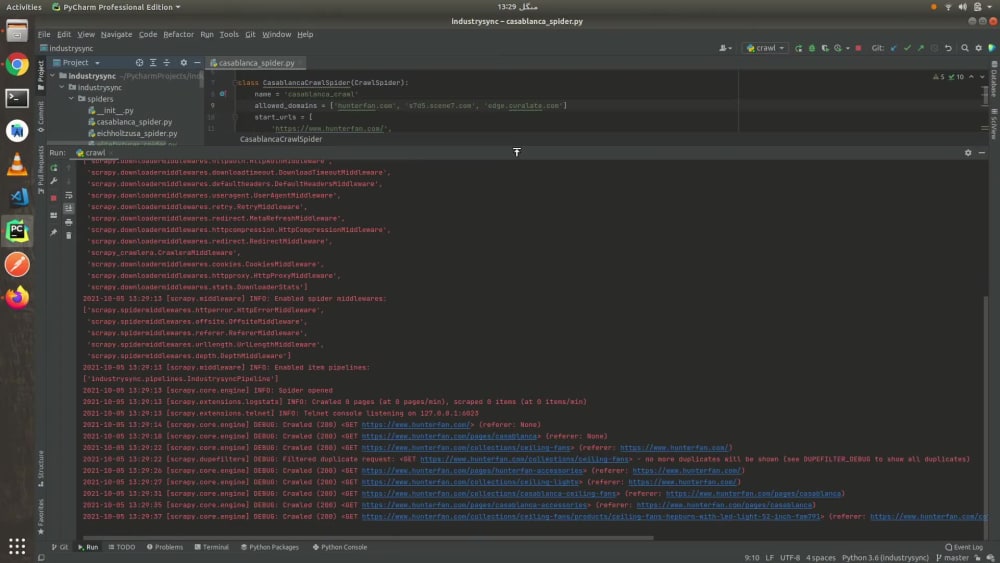Start debugging with the green bug icon

(811, 48)
